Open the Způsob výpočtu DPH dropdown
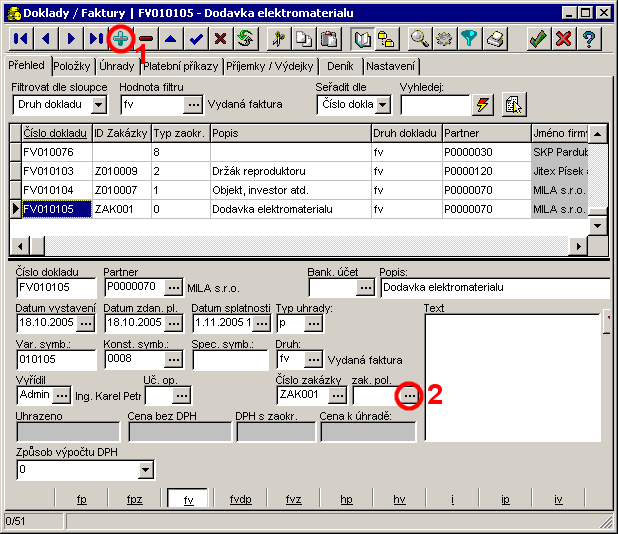The height and width of the screenshot is (534, 618). (x=145, y=469)
